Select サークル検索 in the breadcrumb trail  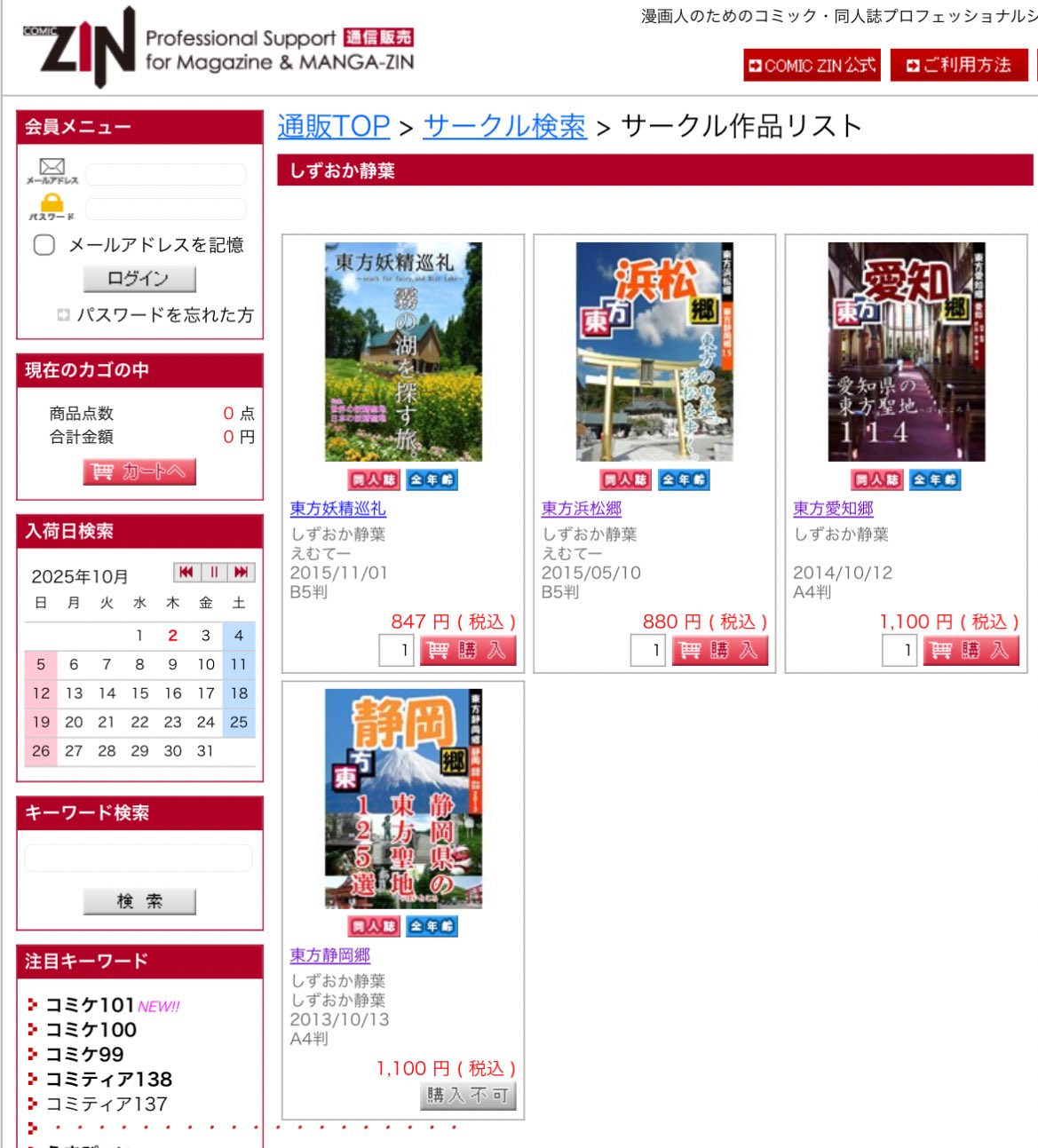click(506, 126)
